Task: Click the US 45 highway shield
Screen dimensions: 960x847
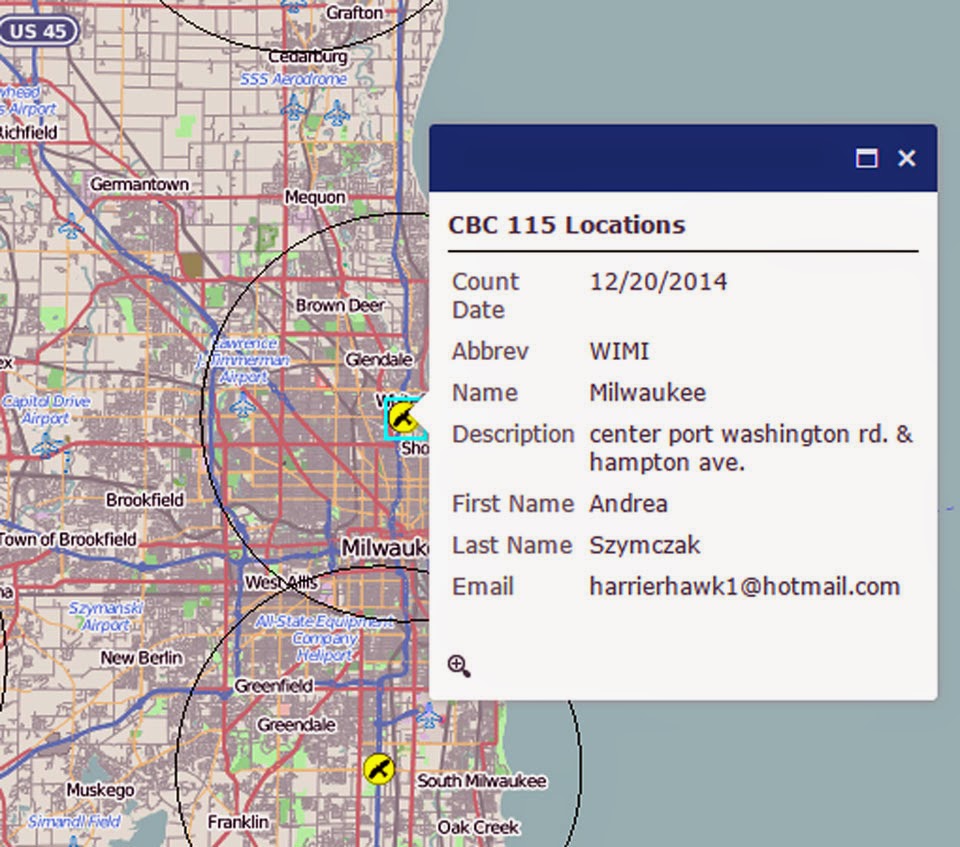Action: pos(38,31)
